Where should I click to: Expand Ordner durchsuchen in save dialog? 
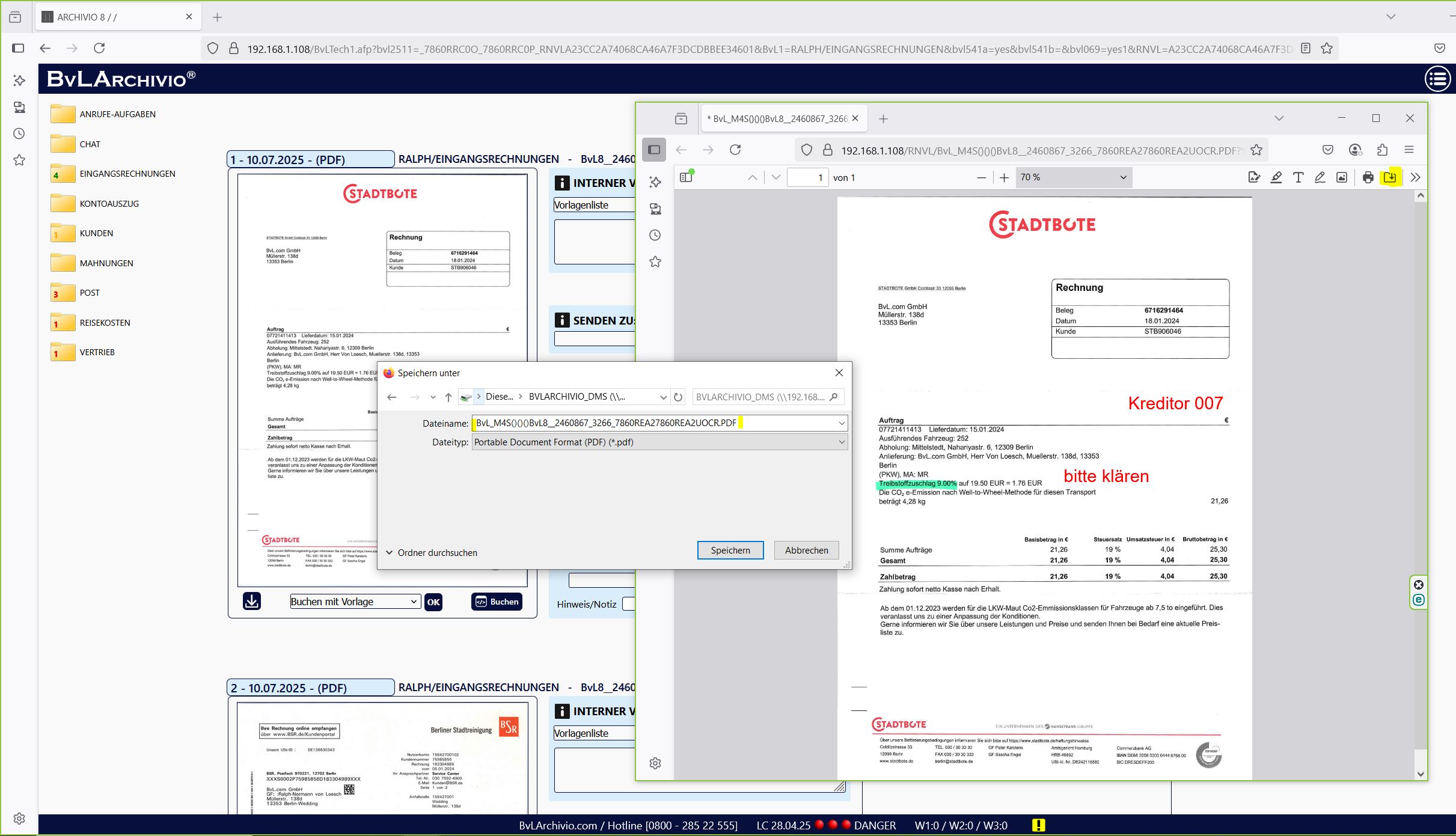[x=431, y=552]
